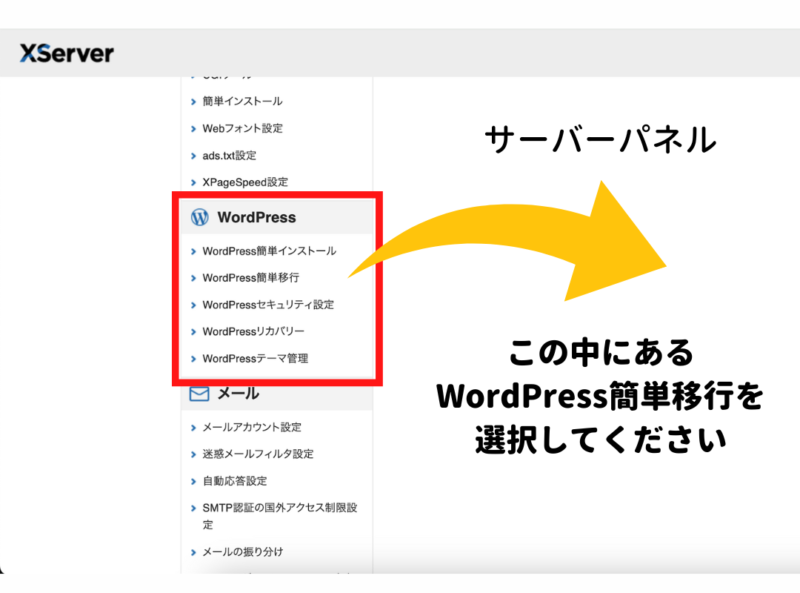Viewport: 800px width, 593px height.
Task: Click the メール section header
Action: pyautogui.click(x=277, y=393)
